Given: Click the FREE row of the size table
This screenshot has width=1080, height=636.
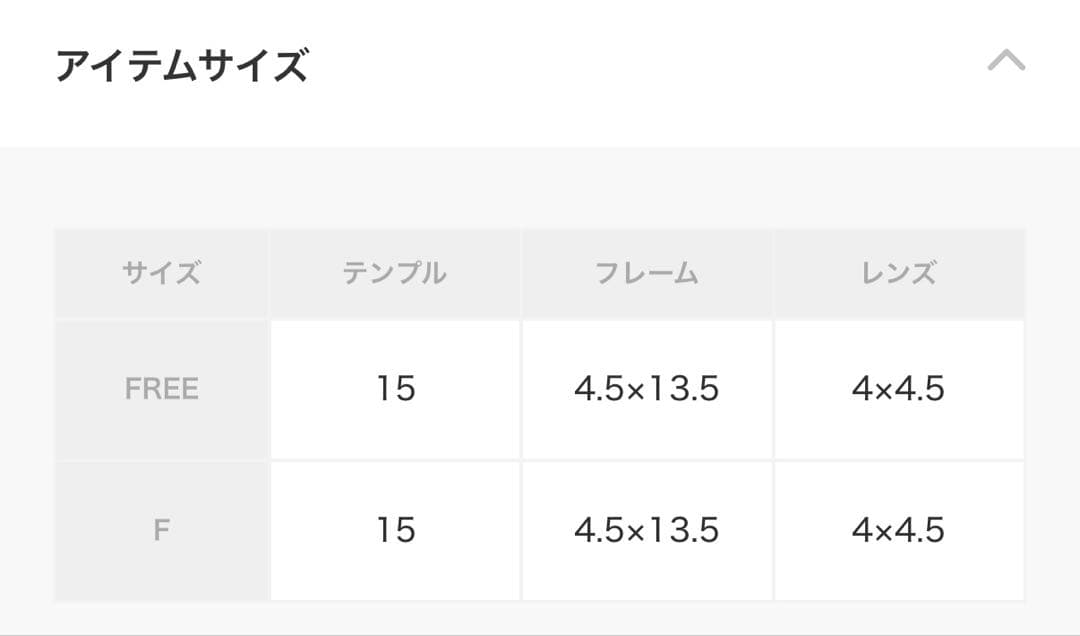Looking at the screenshot, I should [540, 388].
